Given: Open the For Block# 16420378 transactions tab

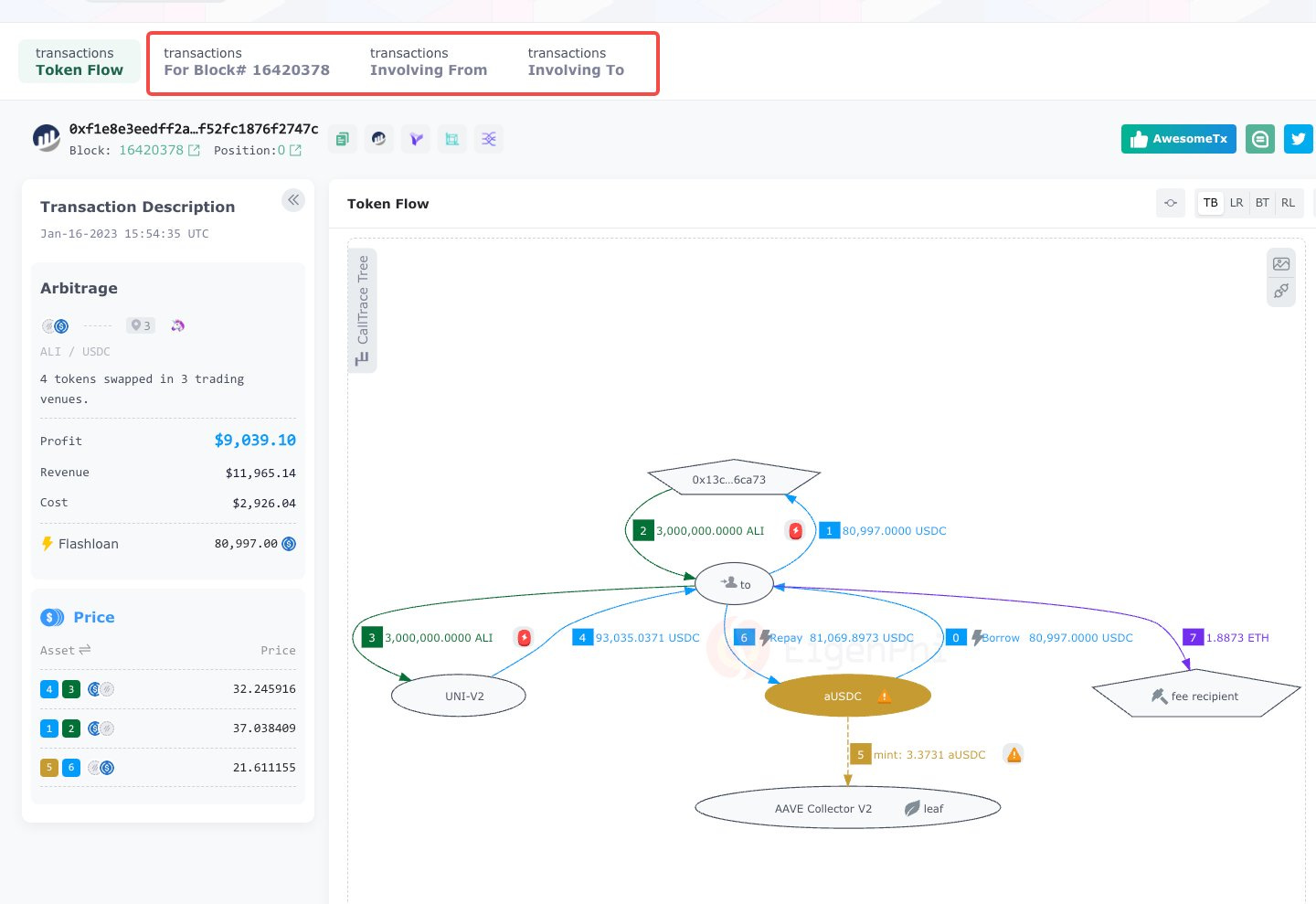Looking at the screenshot, I should [247, 62].
